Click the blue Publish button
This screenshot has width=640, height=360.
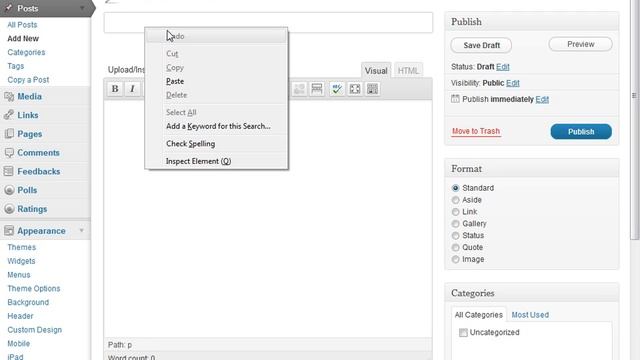coord(581,131)
